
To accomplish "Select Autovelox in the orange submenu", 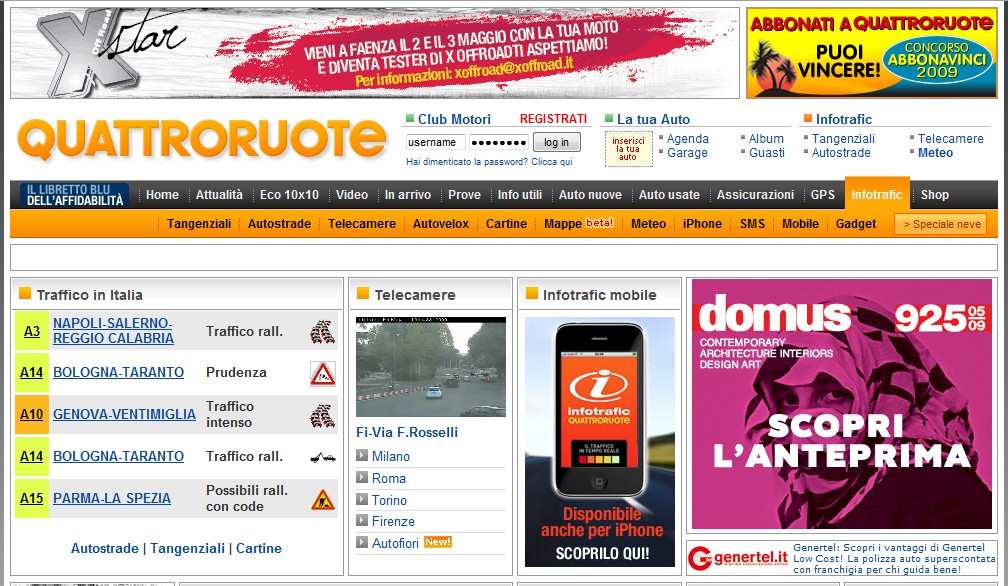I will click(x=440, y=224).
